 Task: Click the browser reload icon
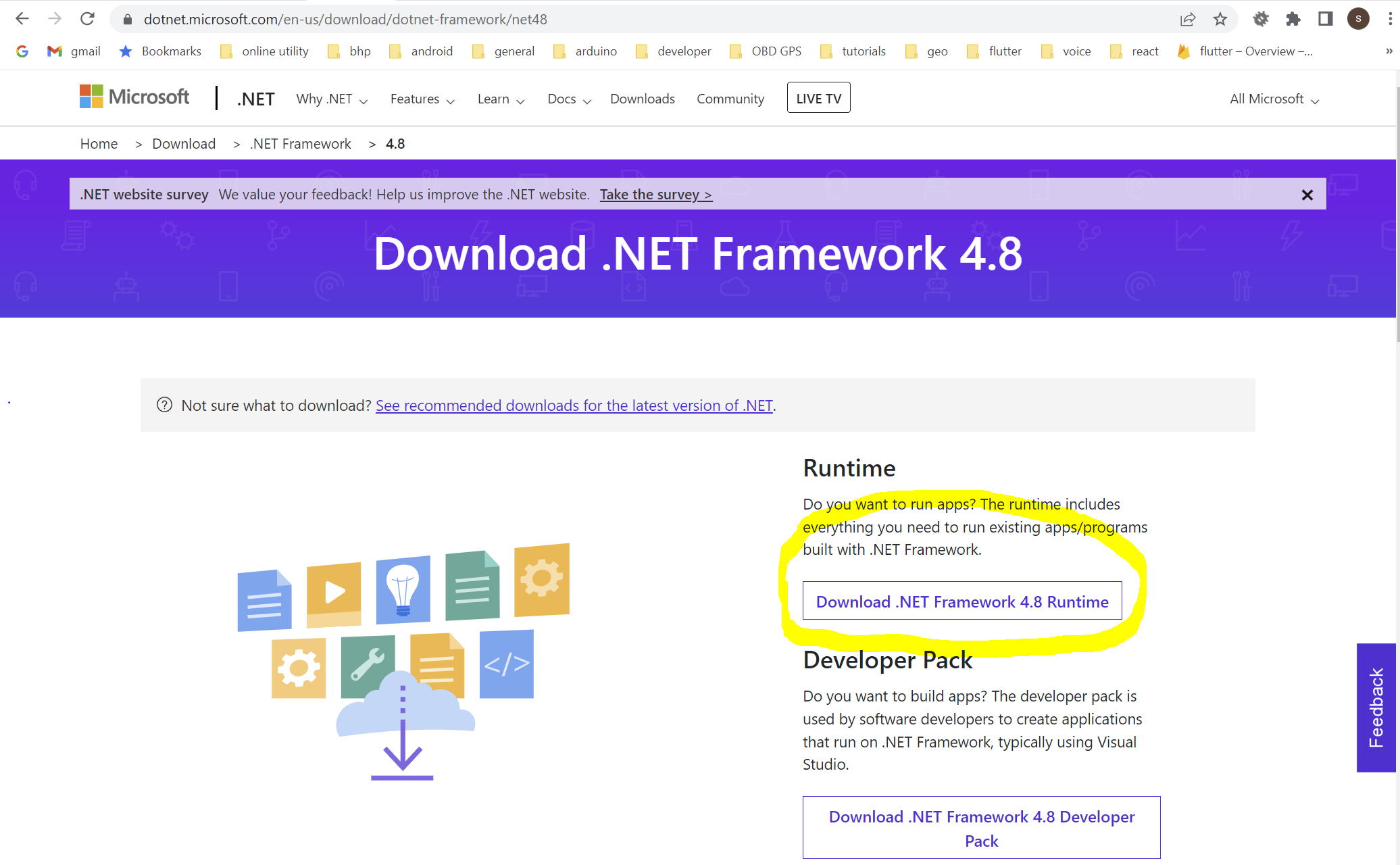tap(87, 19)
